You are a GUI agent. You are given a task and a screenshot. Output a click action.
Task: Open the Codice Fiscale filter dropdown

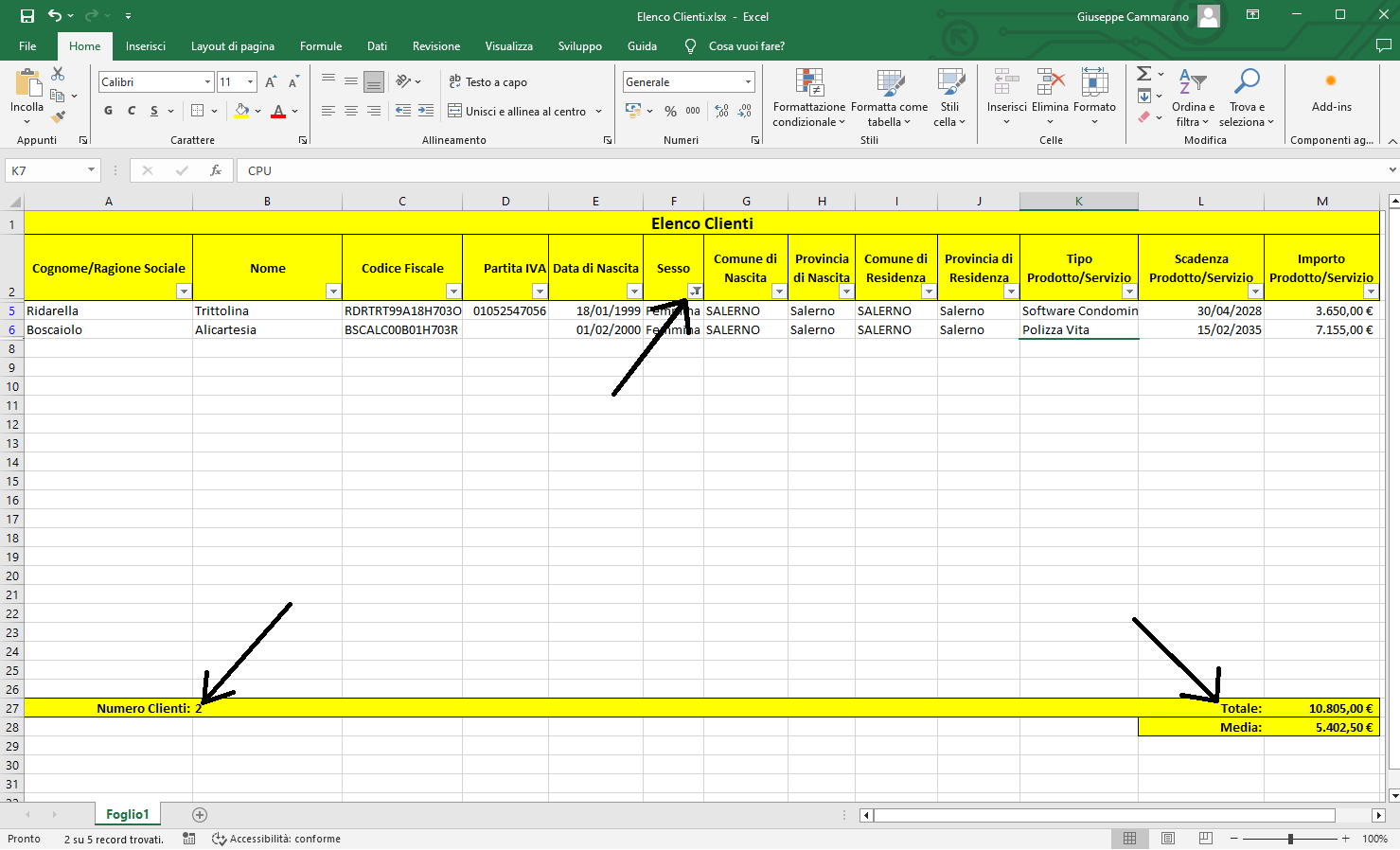coord(453,292)
